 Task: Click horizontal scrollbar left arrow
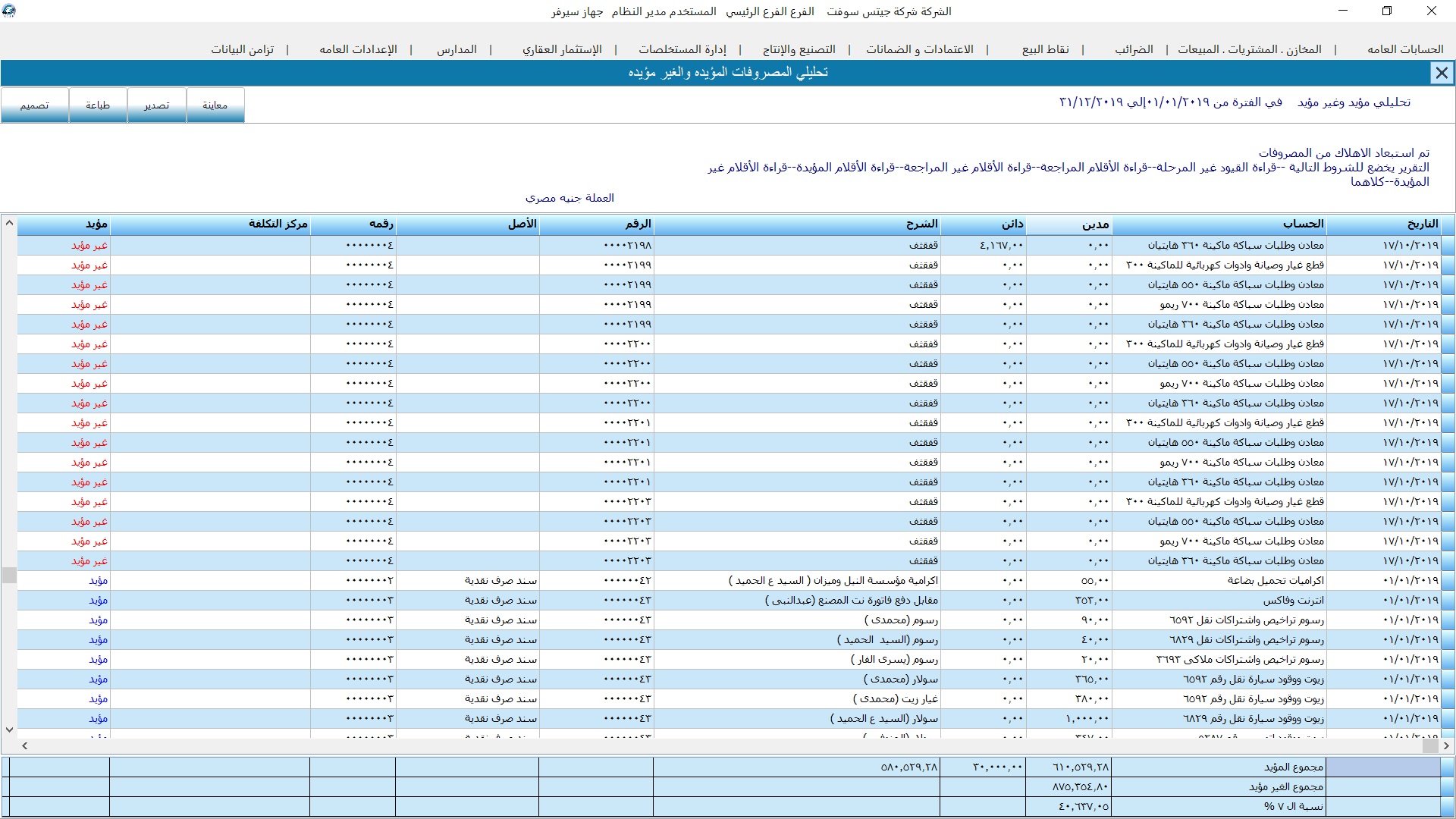pyautogui.click(x=24, y=746)
